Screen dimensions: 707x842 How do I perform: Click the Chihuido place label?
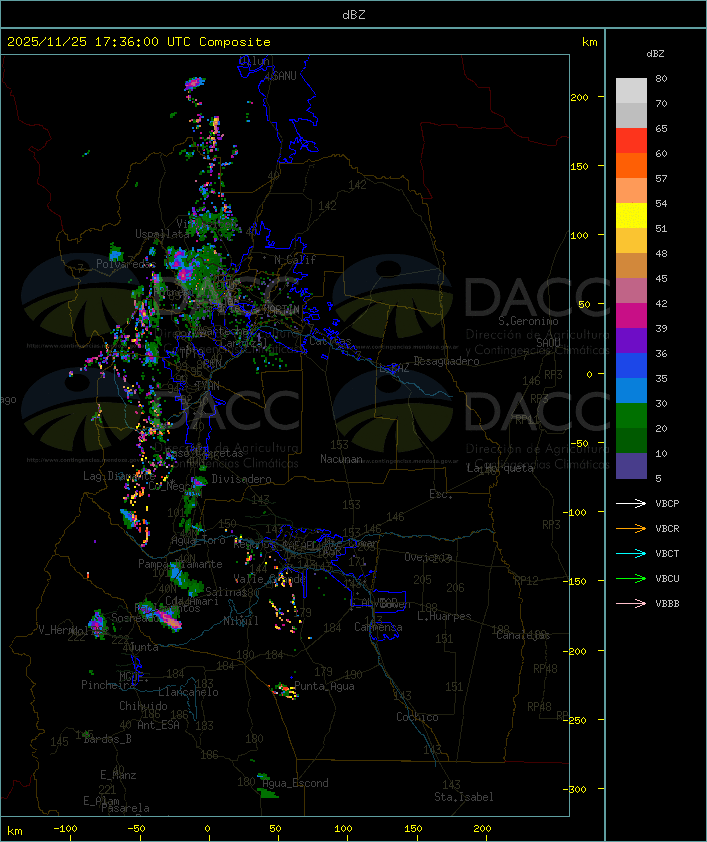pyautogui.click(x=143, y=706)
